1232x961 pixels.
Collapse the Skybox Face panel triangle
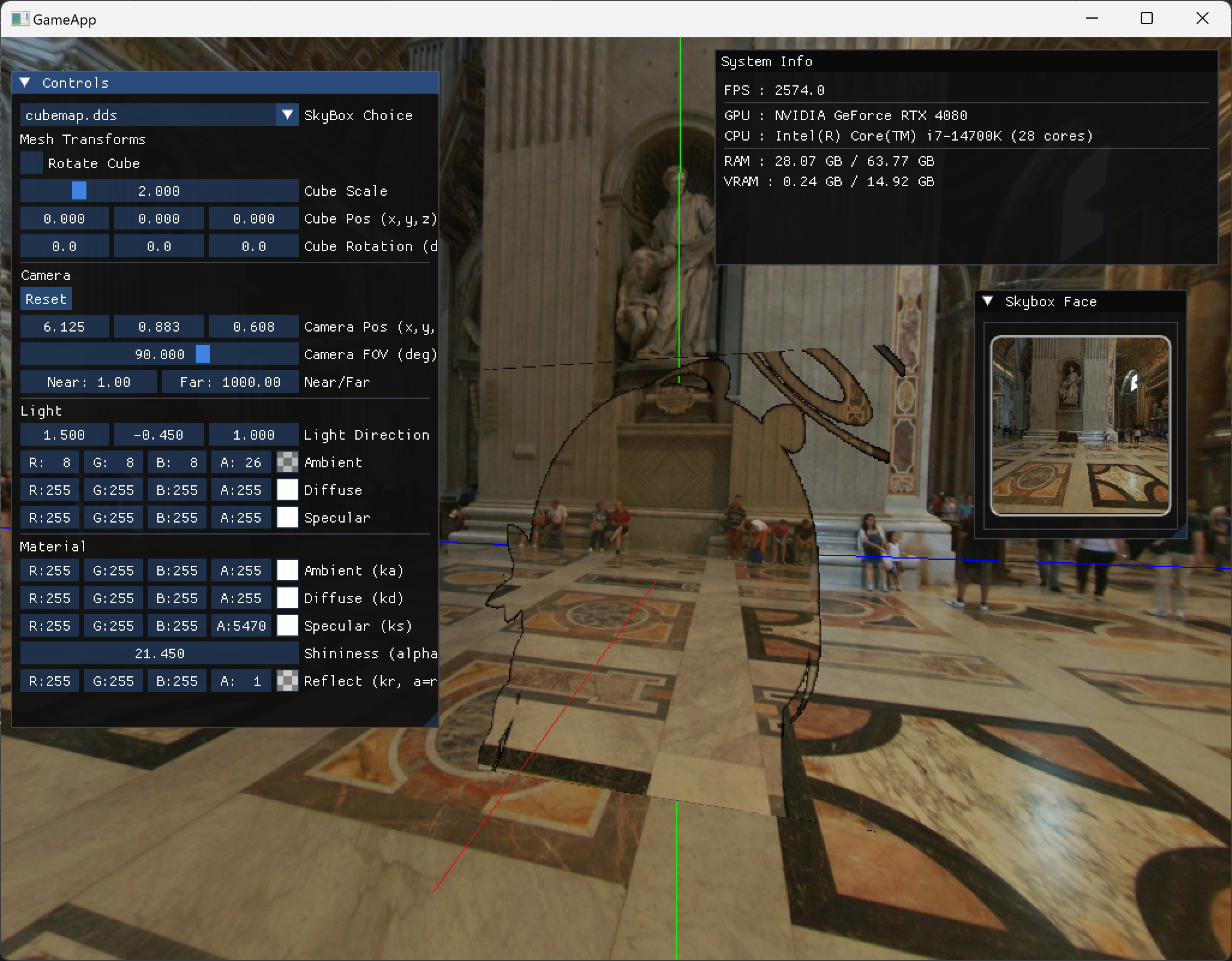[x=988, y=302]
